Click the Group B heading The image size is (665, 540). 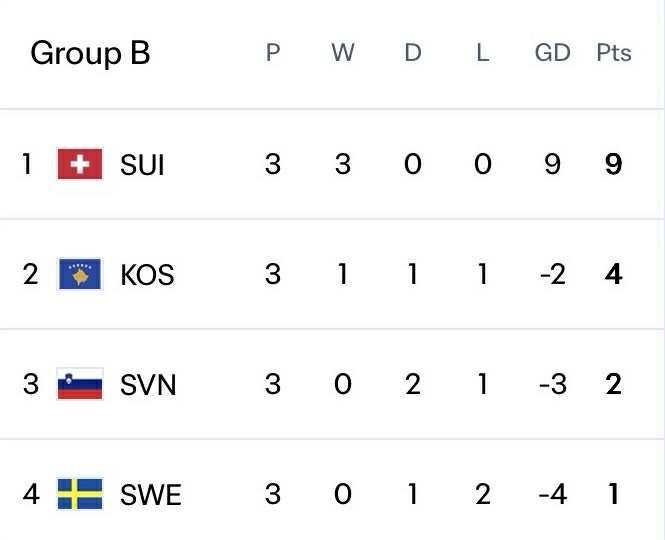click(x=90, y=53)
